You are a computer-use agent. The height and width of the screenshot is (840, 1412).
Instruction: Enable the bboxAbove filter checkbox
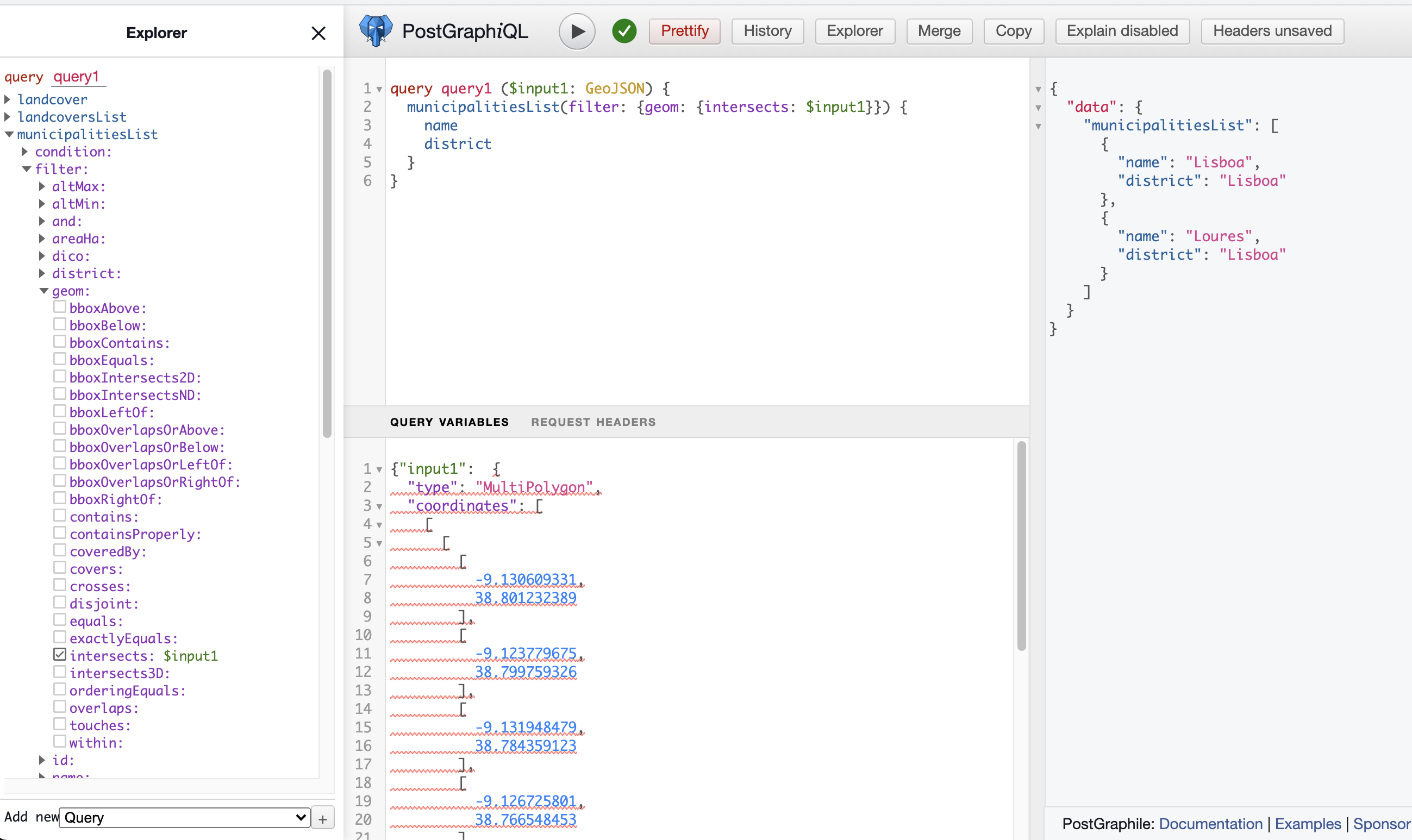pyautogui.click(x=60, y=307)
